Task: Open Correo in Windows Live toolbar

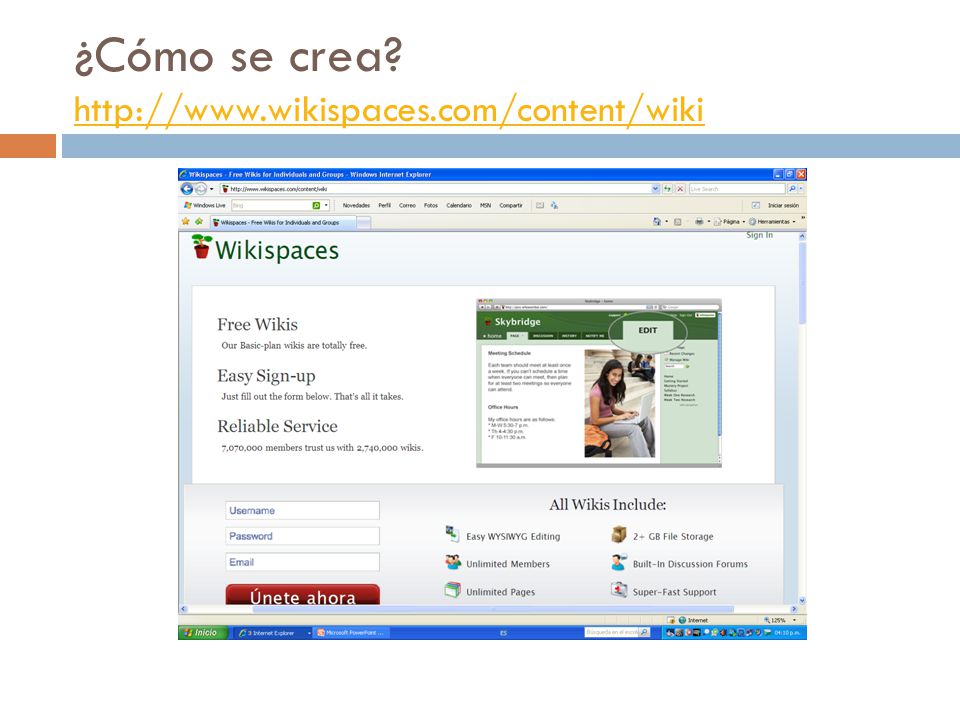Action: click(x=407, y=206)
